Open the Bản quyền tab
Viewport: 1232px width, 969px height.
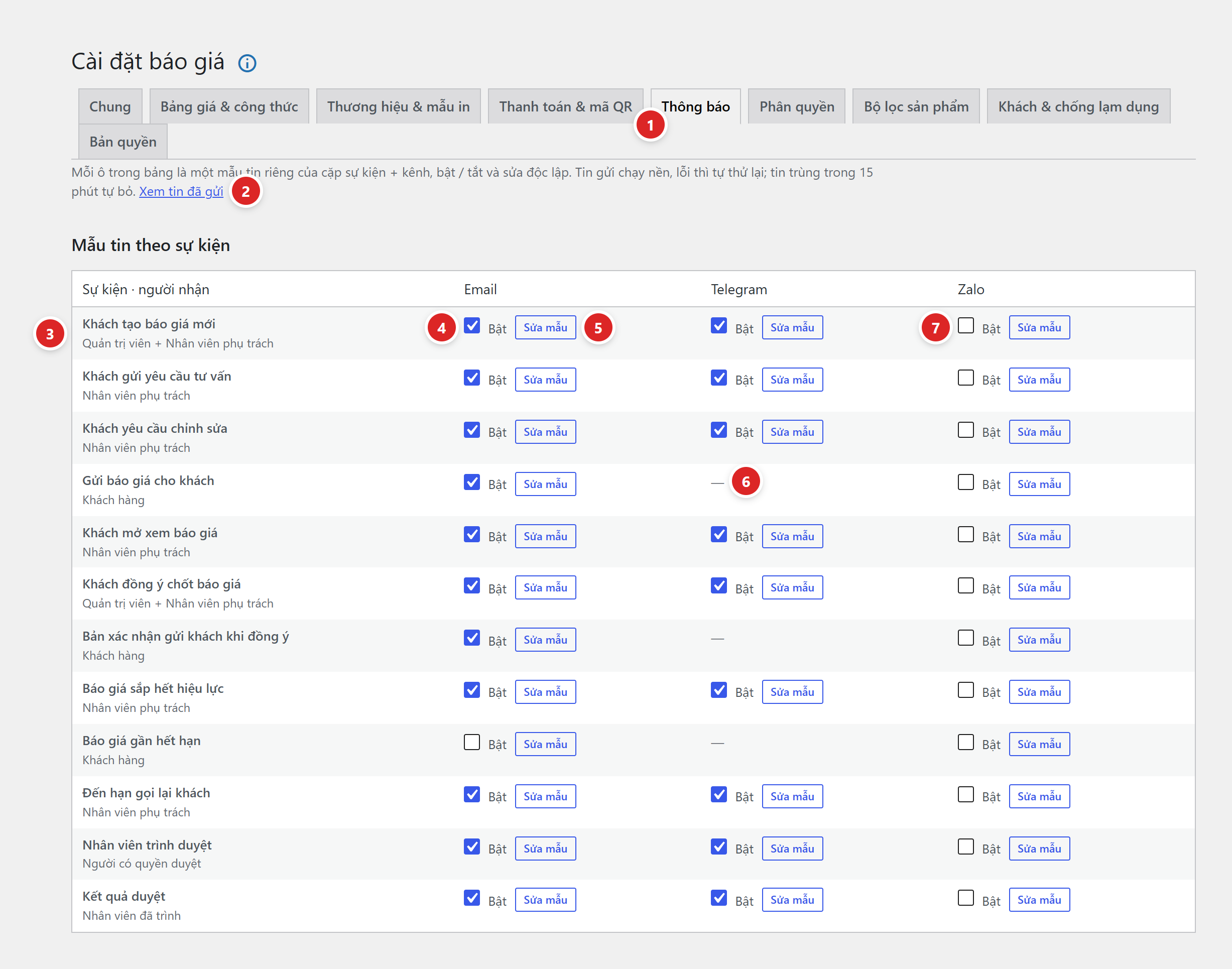123,142
